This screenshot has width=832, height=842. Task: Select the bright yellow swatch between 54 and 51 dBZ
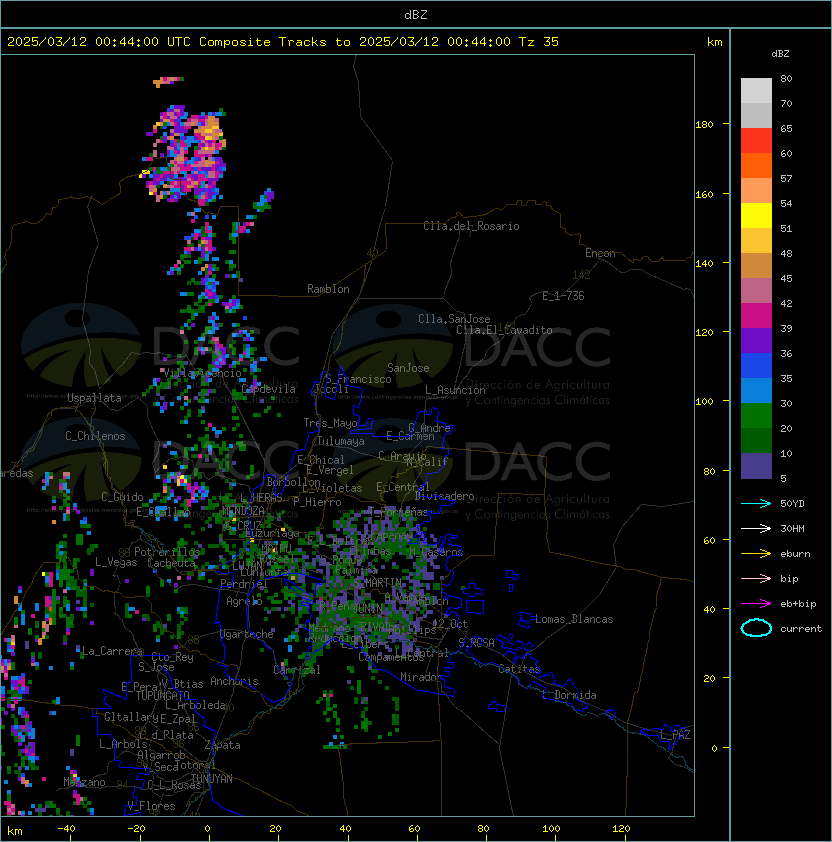point(756,215)
